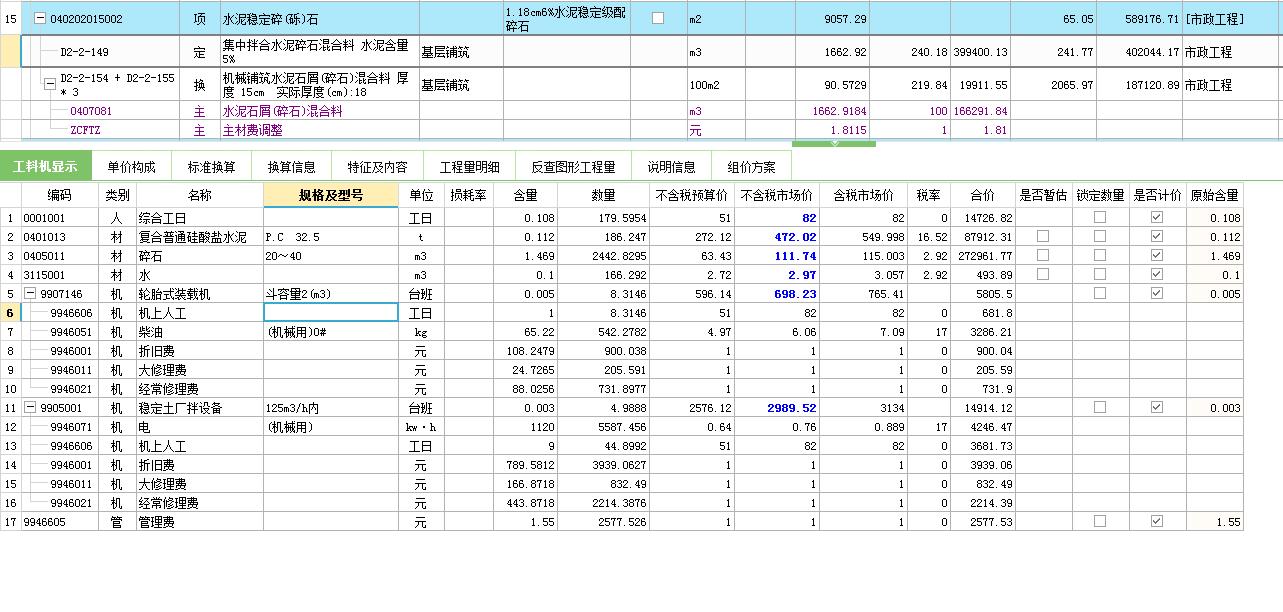The height and width of the screenshot is (612, 1283).
Task: Click the 不含税市场价 column header
Action: [x=776, y=195]
